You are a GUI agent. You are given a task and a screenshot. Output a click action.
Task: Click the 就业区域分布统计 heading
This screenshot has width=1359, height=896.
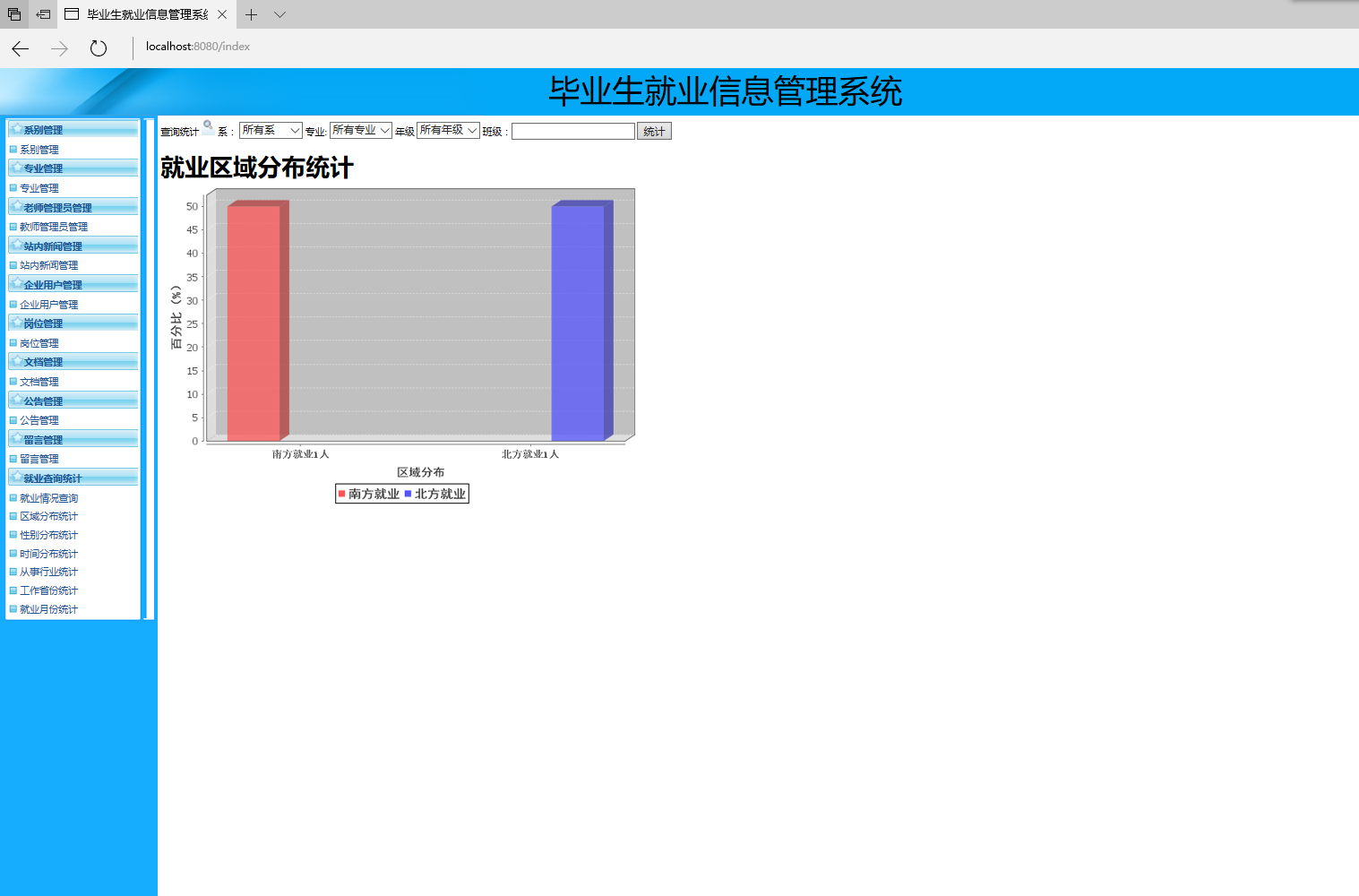tap(257, 168)
